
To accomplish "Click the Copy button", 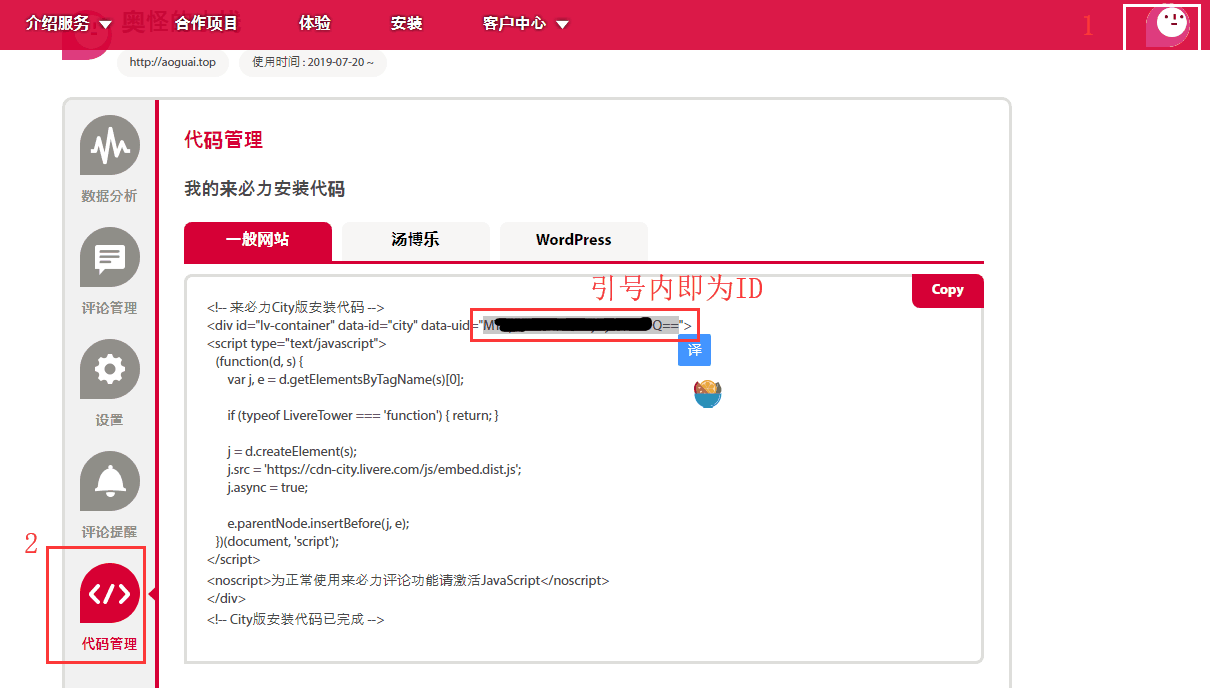I will (948, 290).
